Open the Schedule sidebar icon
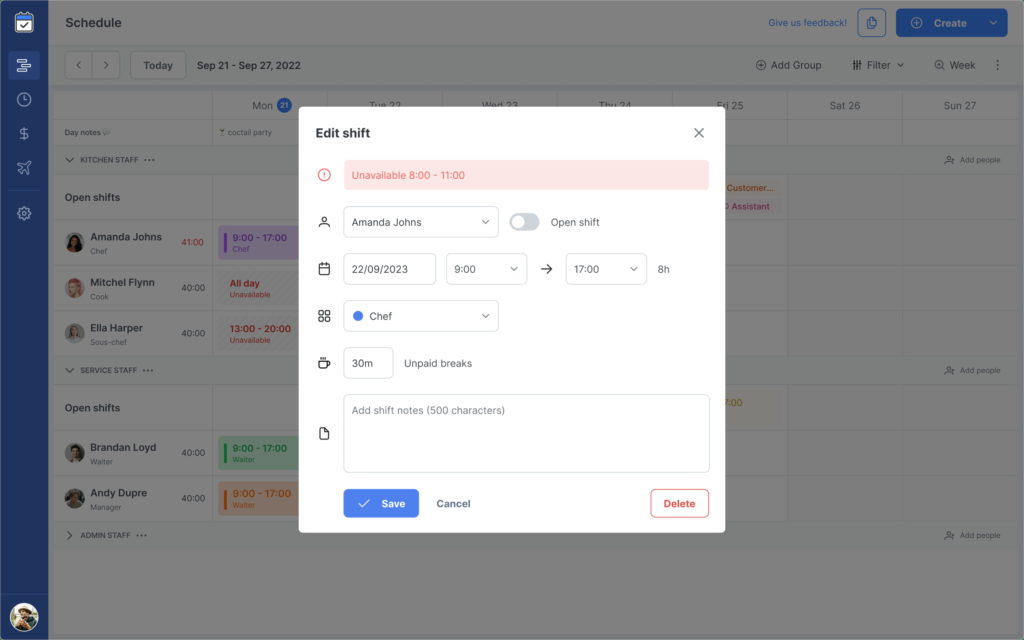 pyautogui.click(x=24, y=64)
